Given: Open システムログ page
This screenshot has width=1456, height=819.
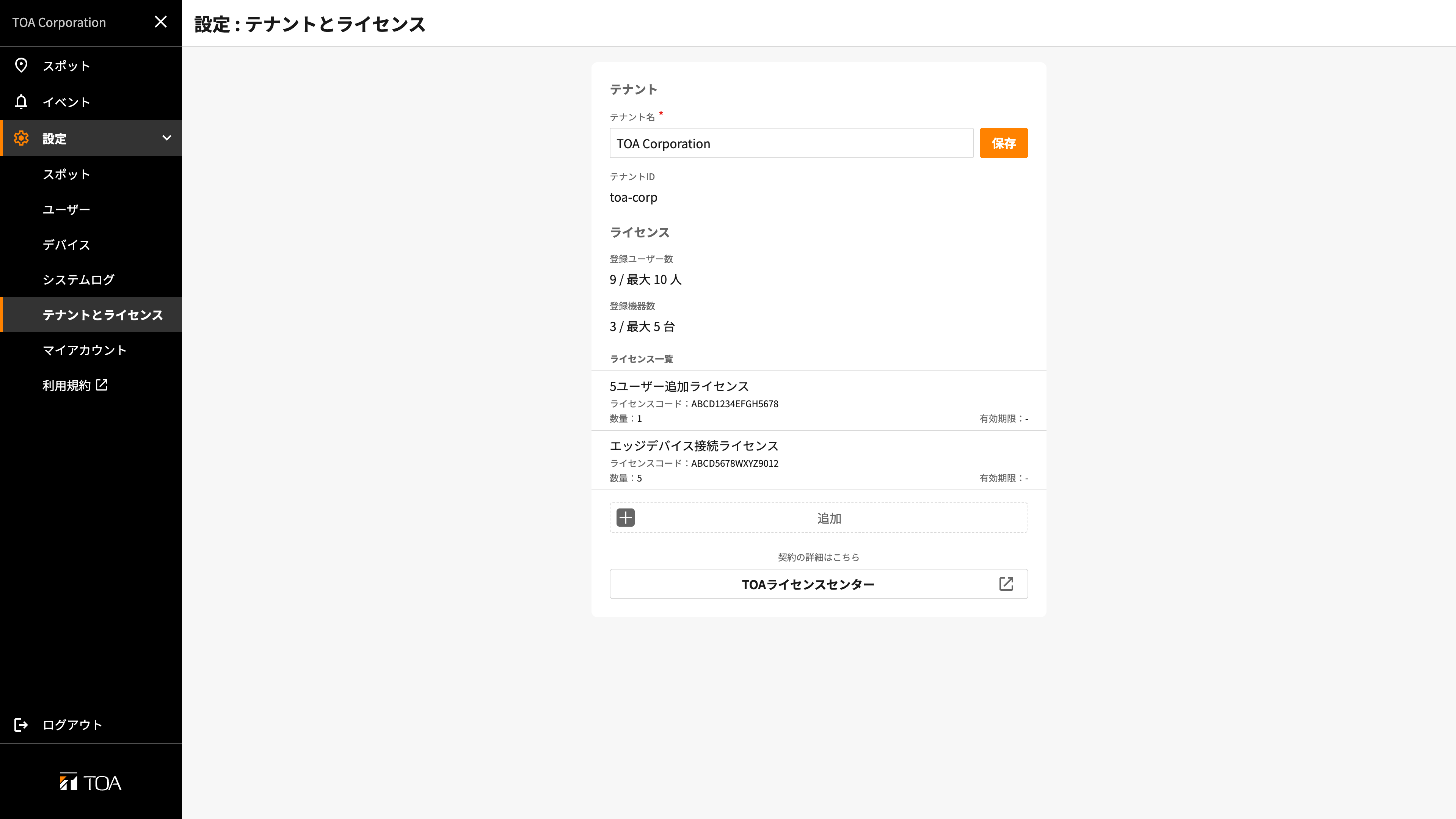Looking at the screenshot, I should tap(91, 279).
